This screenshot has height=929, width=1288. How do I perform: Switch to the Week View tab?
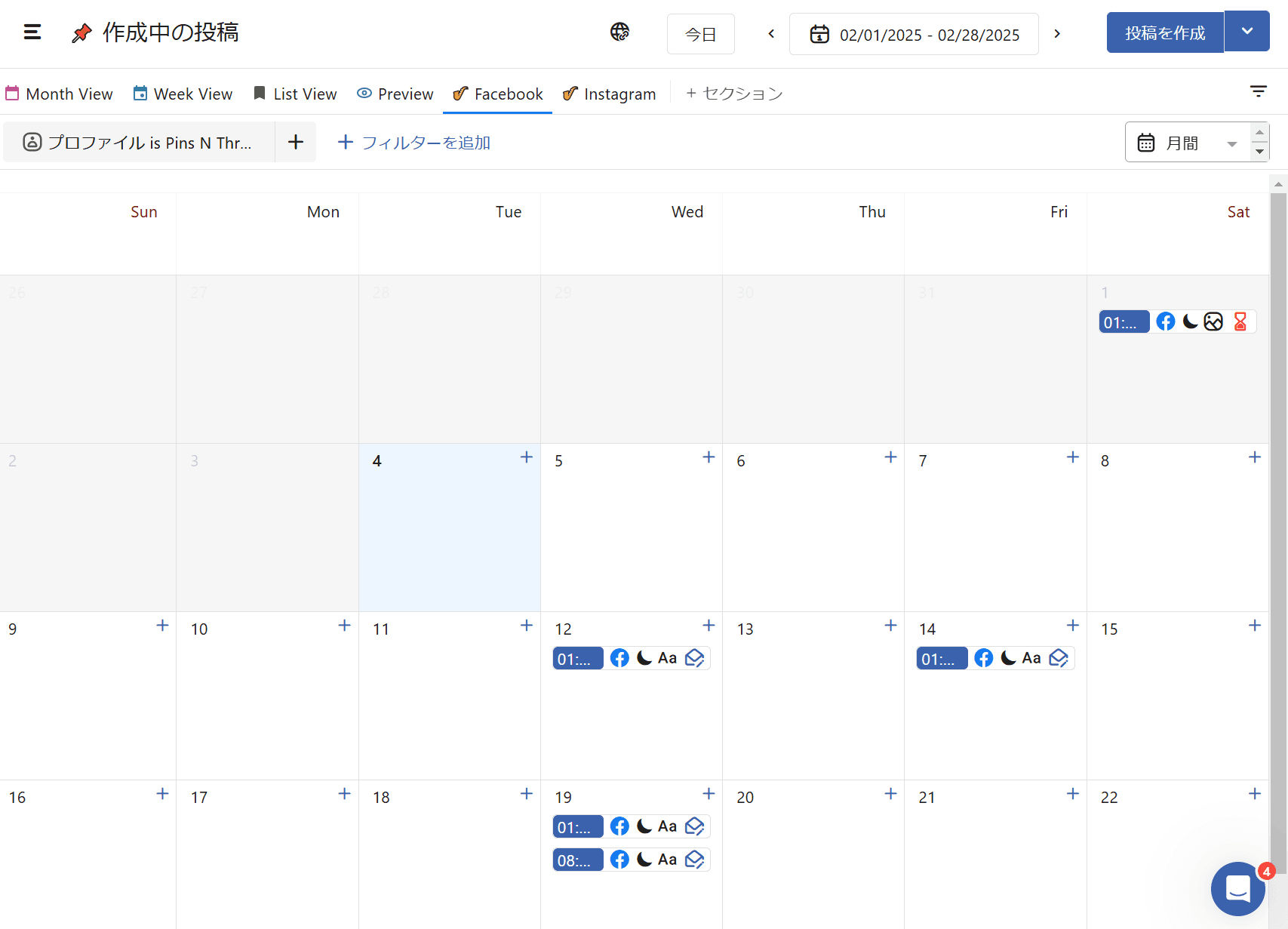[x=183, y=94]
